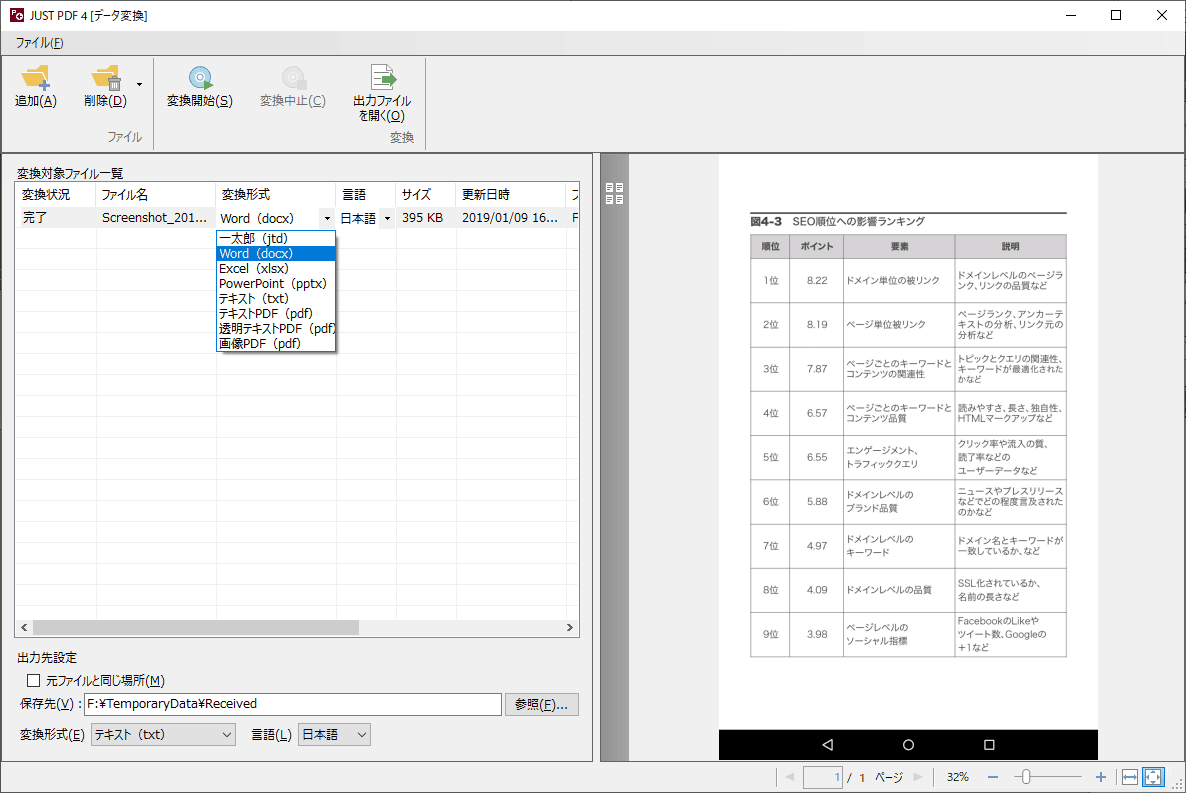The width and height of the screenshot is (1186, 793).
Task: Click the disabled 変換中止 stop icon
Action: pos(293,78)
